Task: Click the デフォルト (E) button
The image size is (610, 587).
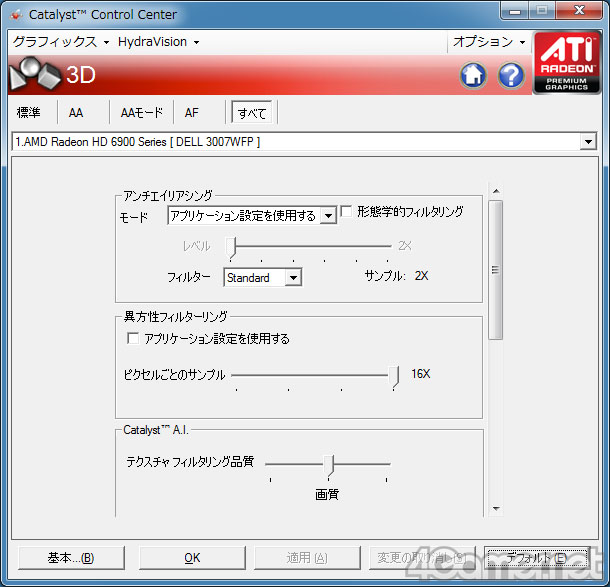Action: pos(537,558)
